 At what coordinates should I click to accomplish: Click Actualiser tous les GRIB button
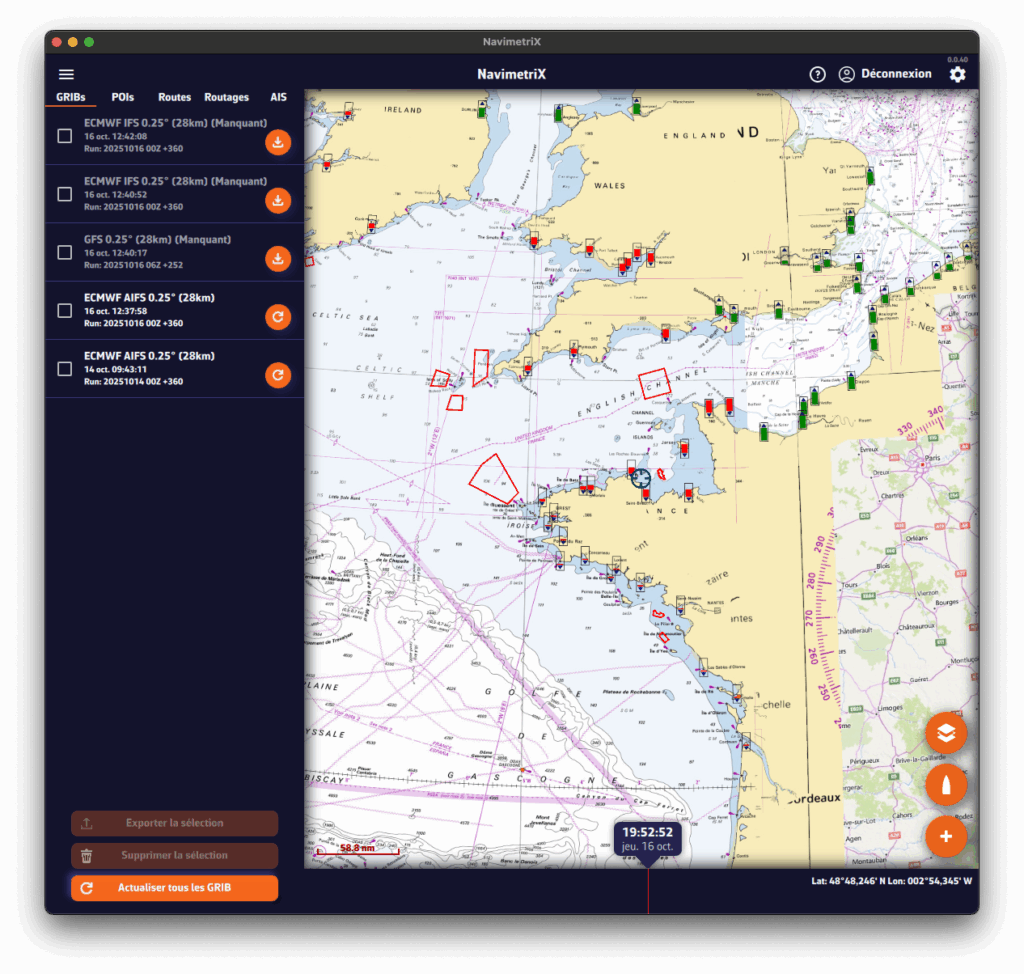[174, 888]
